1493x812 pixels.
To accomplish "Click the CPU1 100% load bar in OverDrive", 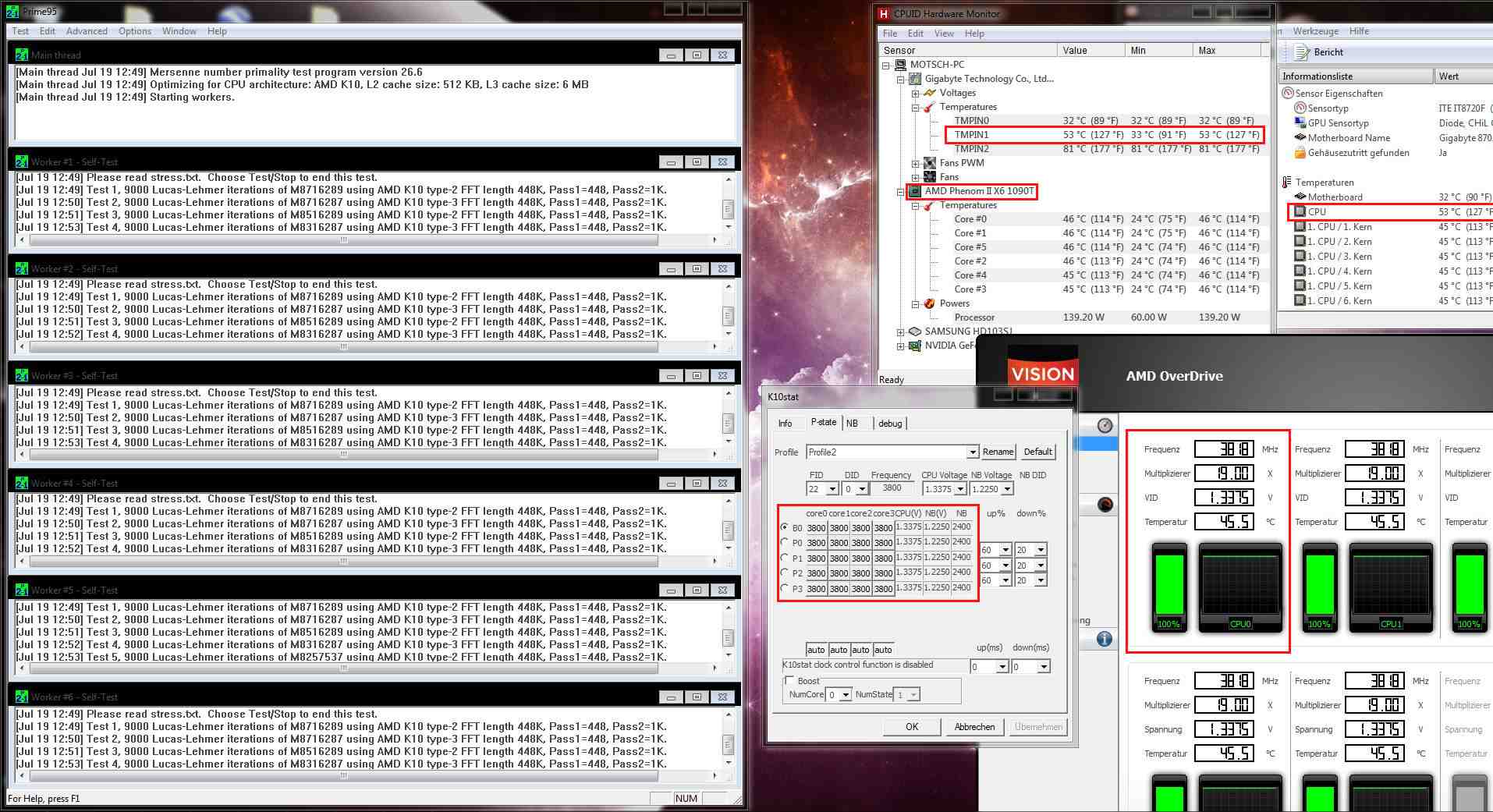I will 1320,587.
